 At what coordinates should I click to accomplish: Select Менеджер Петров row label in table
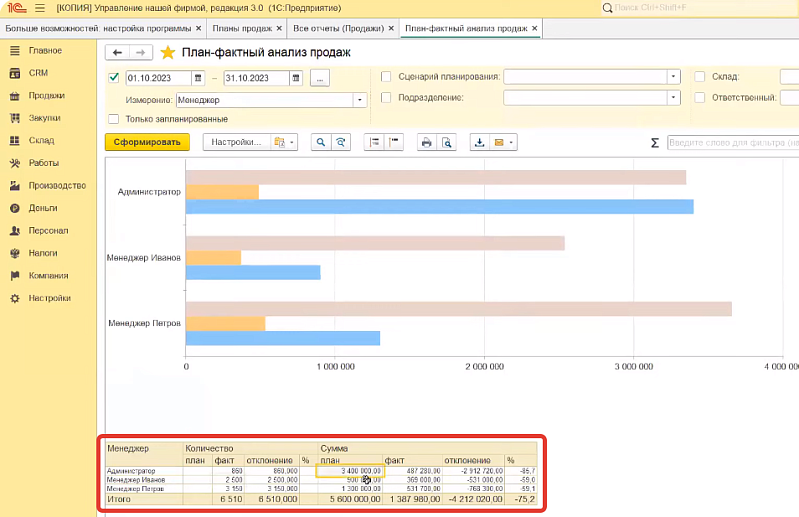tap(136, 488)
